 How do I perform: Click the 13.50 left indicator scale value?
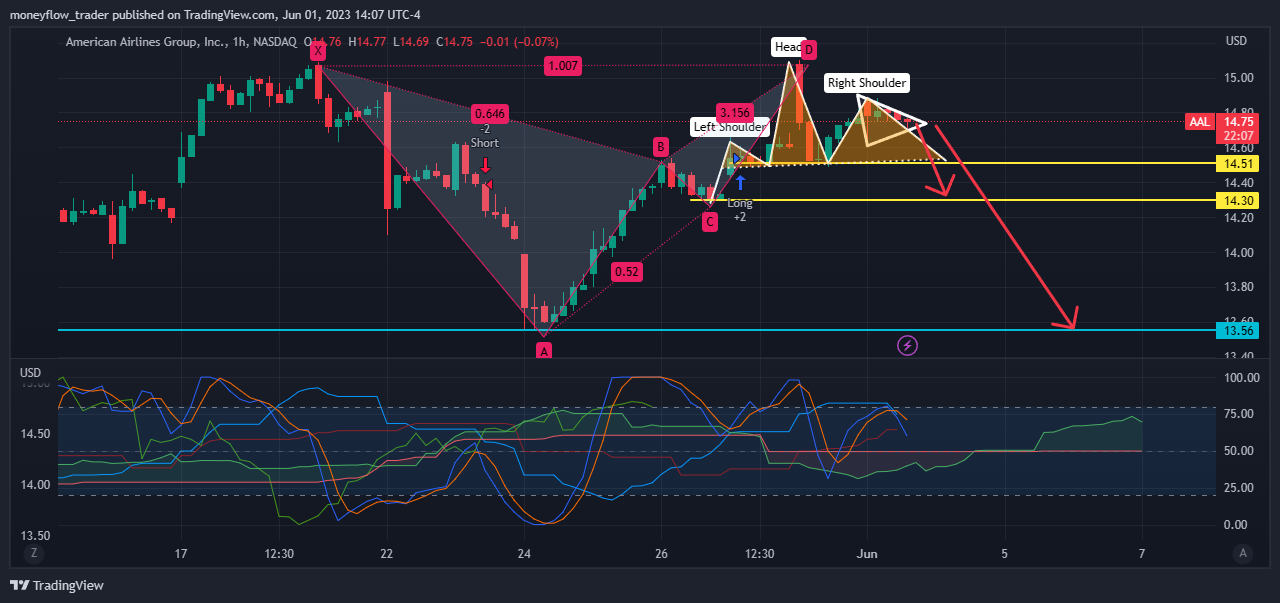[33, 535]
